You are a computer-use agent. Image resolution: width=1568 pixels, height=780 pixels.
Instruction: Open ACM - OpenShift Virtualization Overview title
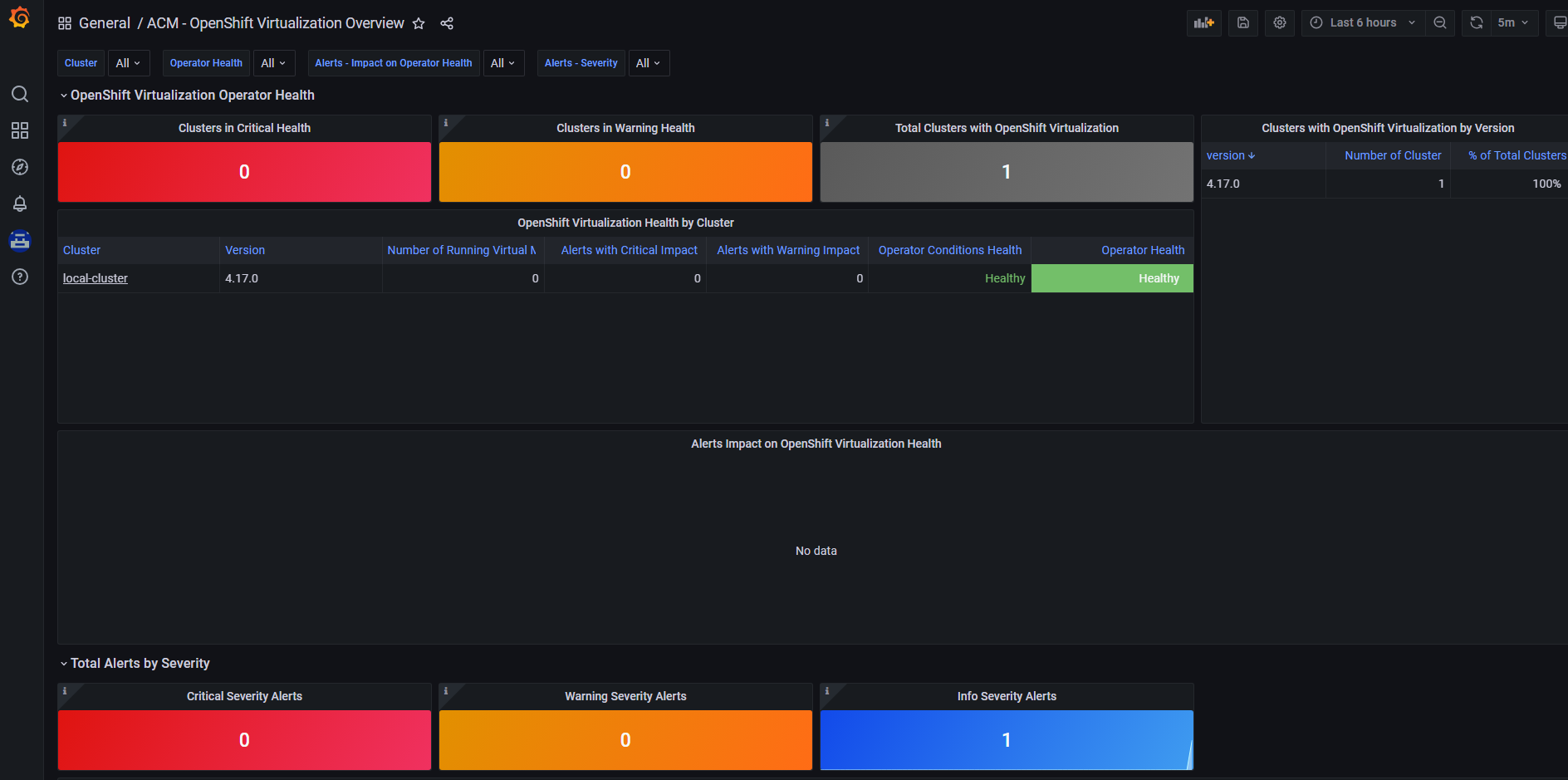point(276,23)
